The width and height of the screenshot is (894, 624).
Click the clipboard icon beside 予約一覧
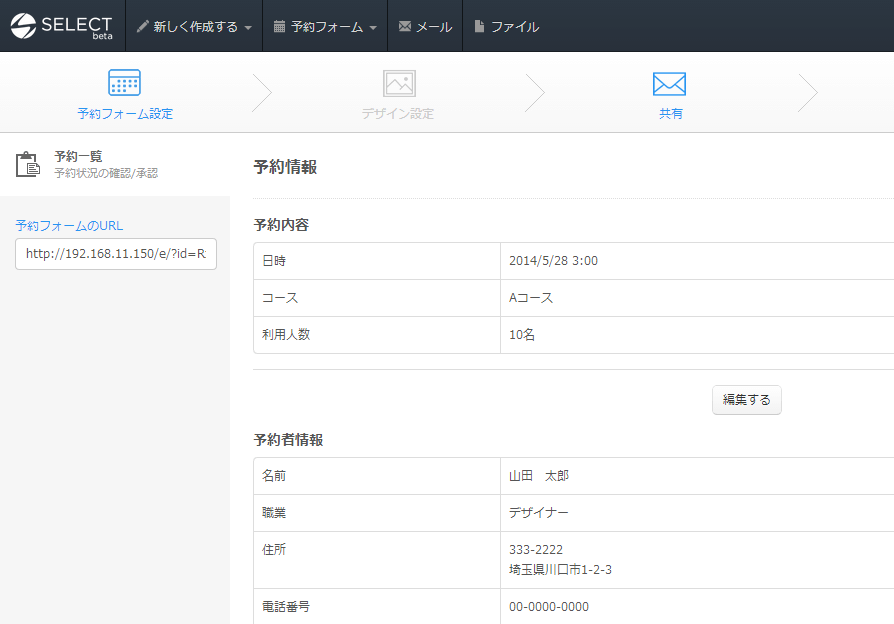[x=28, y=164]
